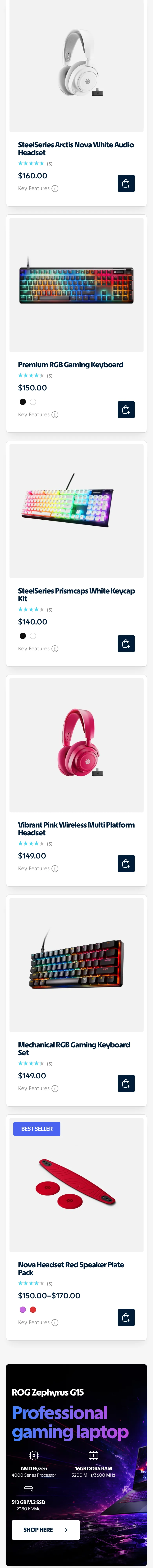Open Key Features info for Arctis Nova headset
Viewport: 153px width, 1568px height.
click(38, 189)
